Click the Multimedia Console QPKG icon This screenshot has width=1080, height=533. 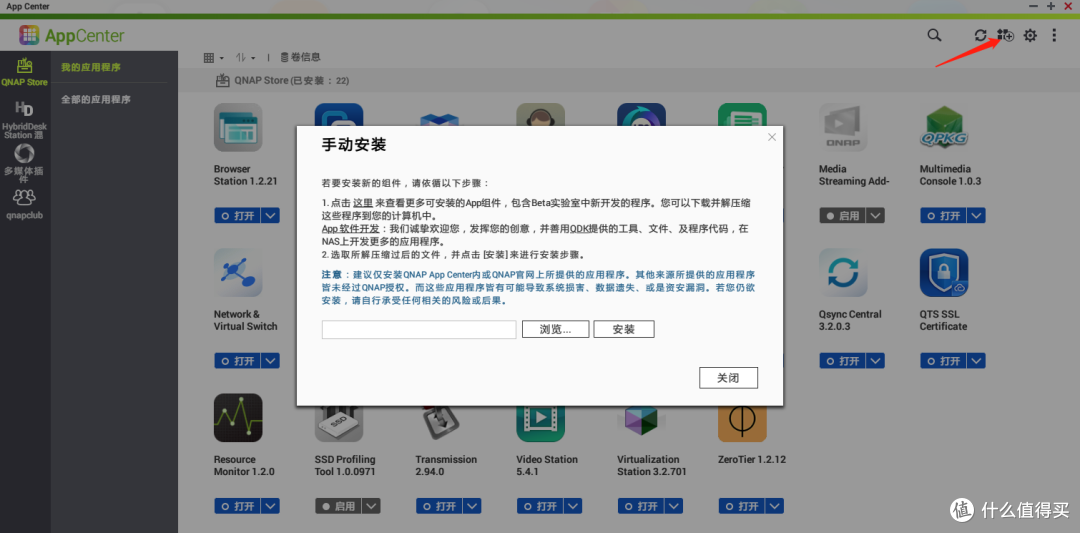pyautogui.click(x=944, y=127)
